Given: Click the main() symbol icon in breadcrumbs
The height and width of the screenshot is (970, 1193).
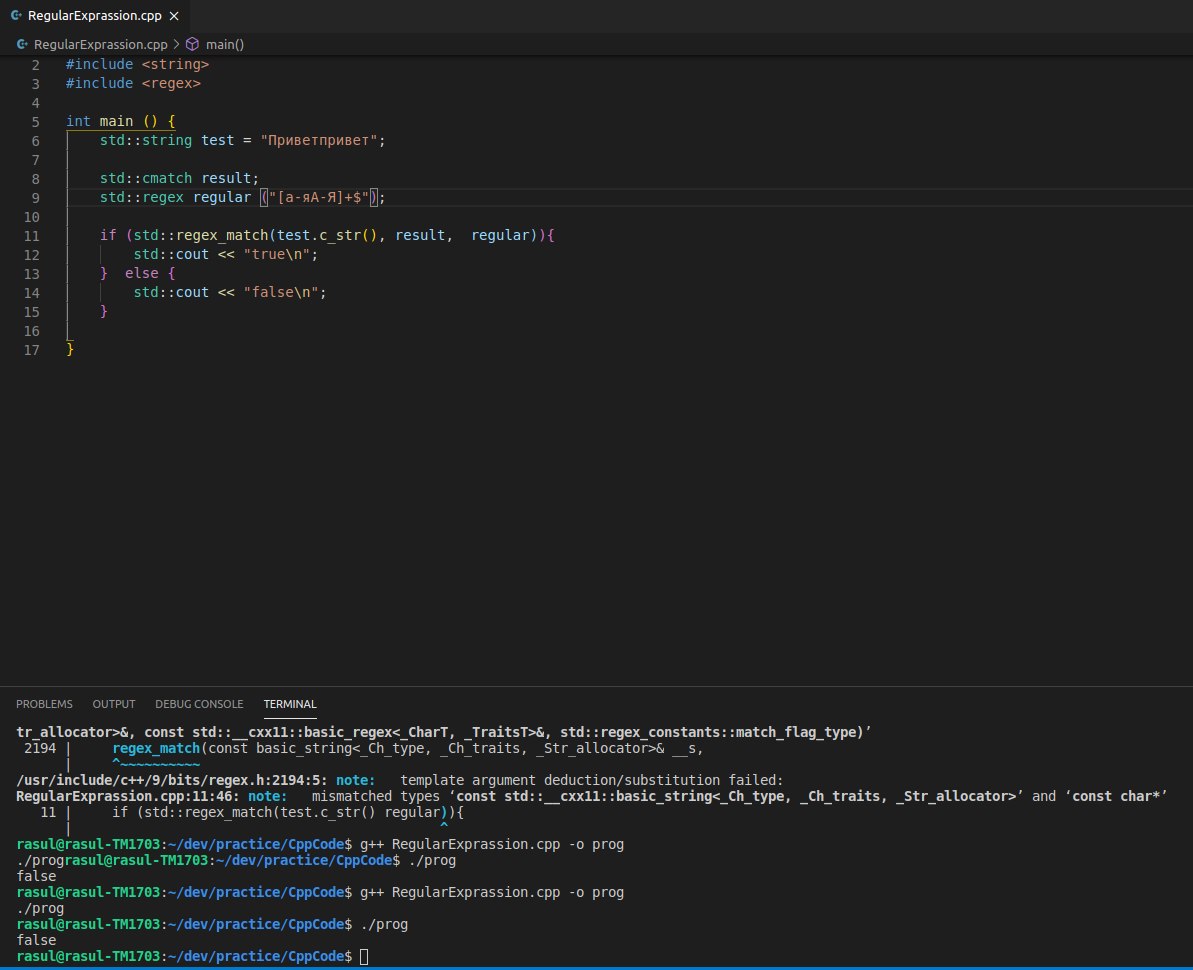Looking at the screenshot, I should (193, 44).
